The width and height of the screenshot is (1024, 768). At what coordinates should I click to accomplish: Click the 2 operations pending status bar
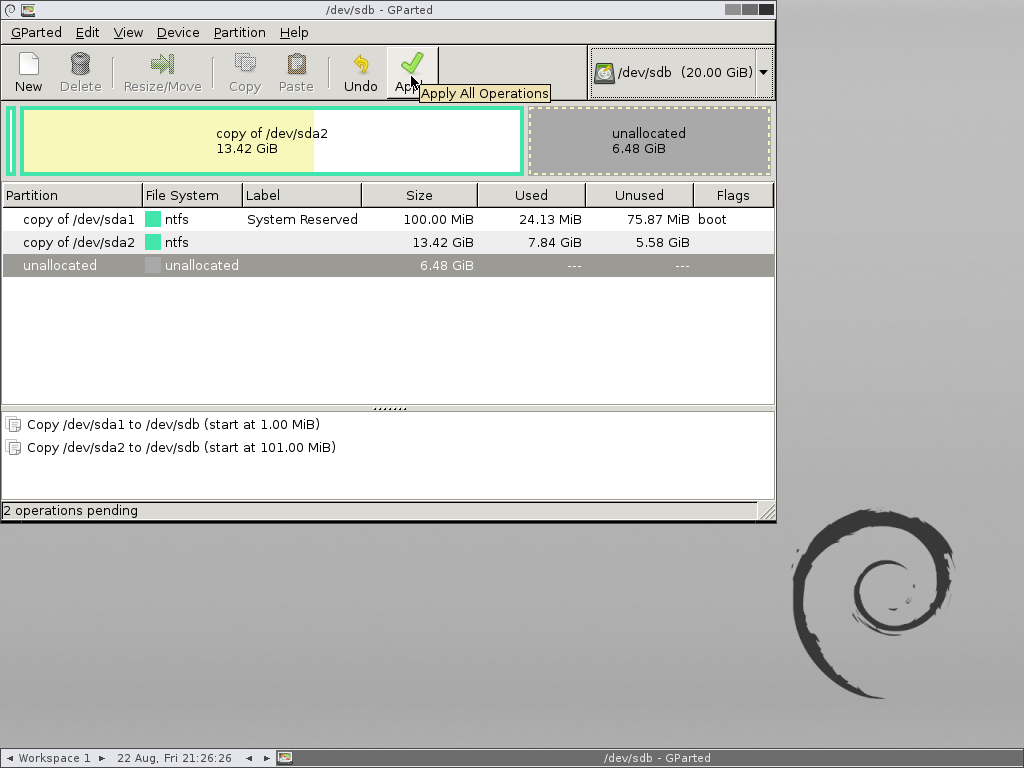(379, 511)
